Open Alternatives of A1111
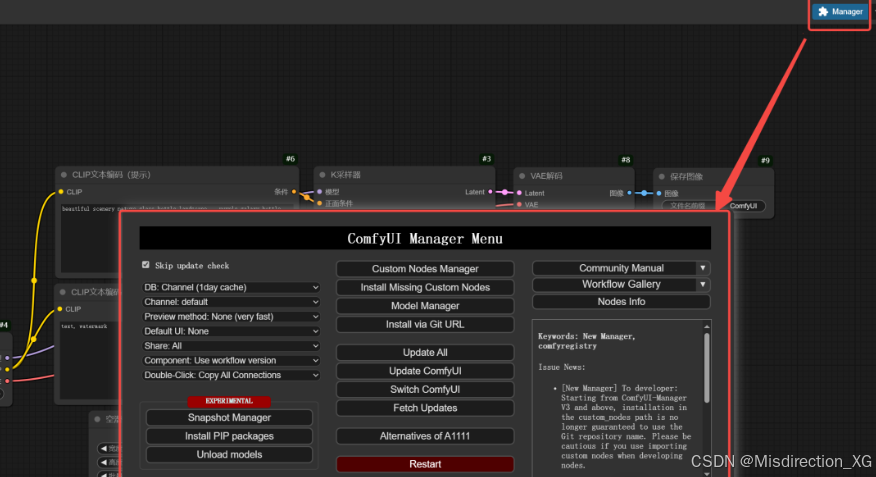 pos(425,436)
